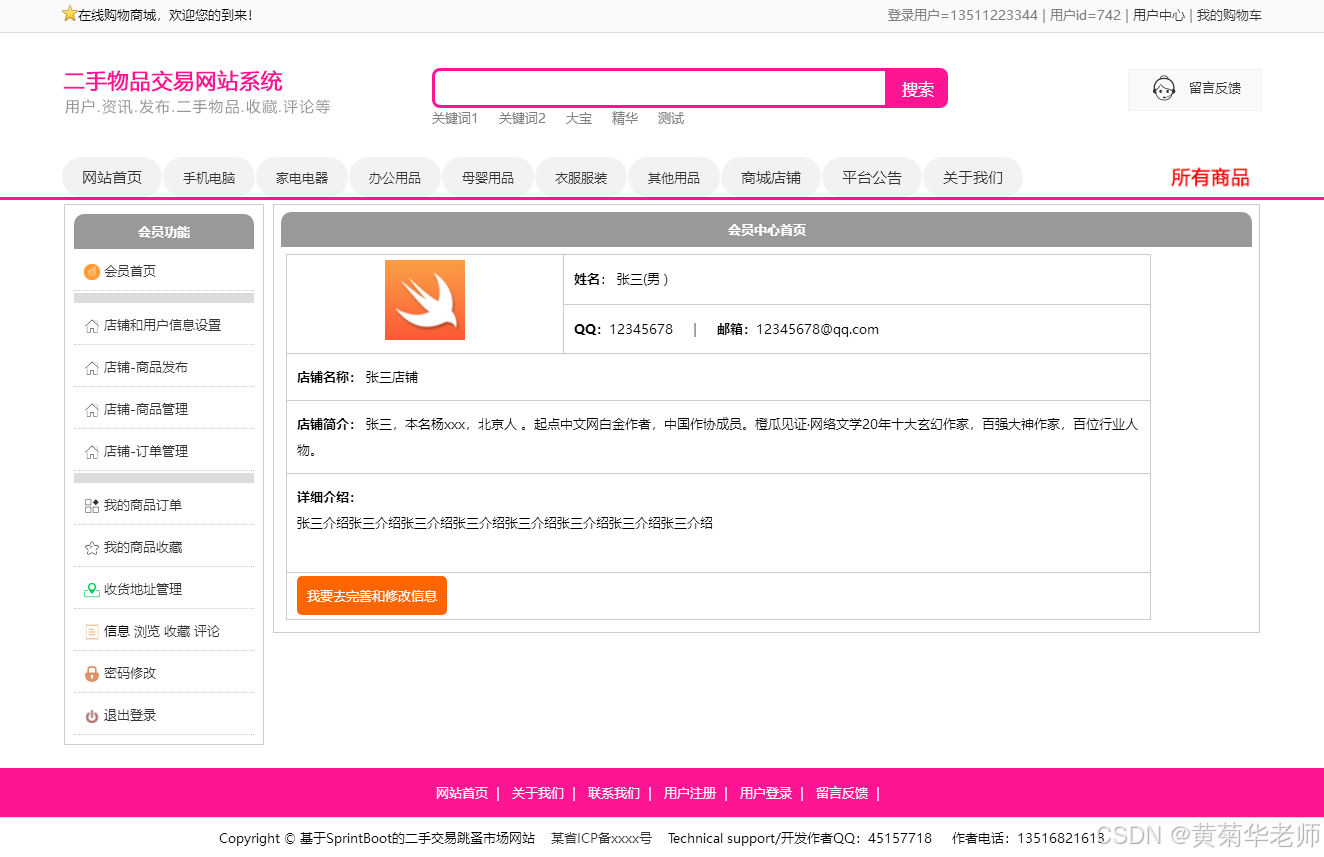Click the document icon for 信息 浏览 收藏 评论

(x=91, y=630)
